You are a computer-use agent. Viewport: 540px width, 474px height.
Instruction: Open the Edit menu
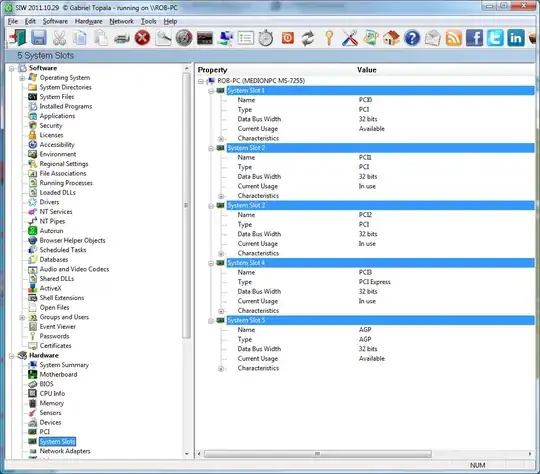(30, 21)
